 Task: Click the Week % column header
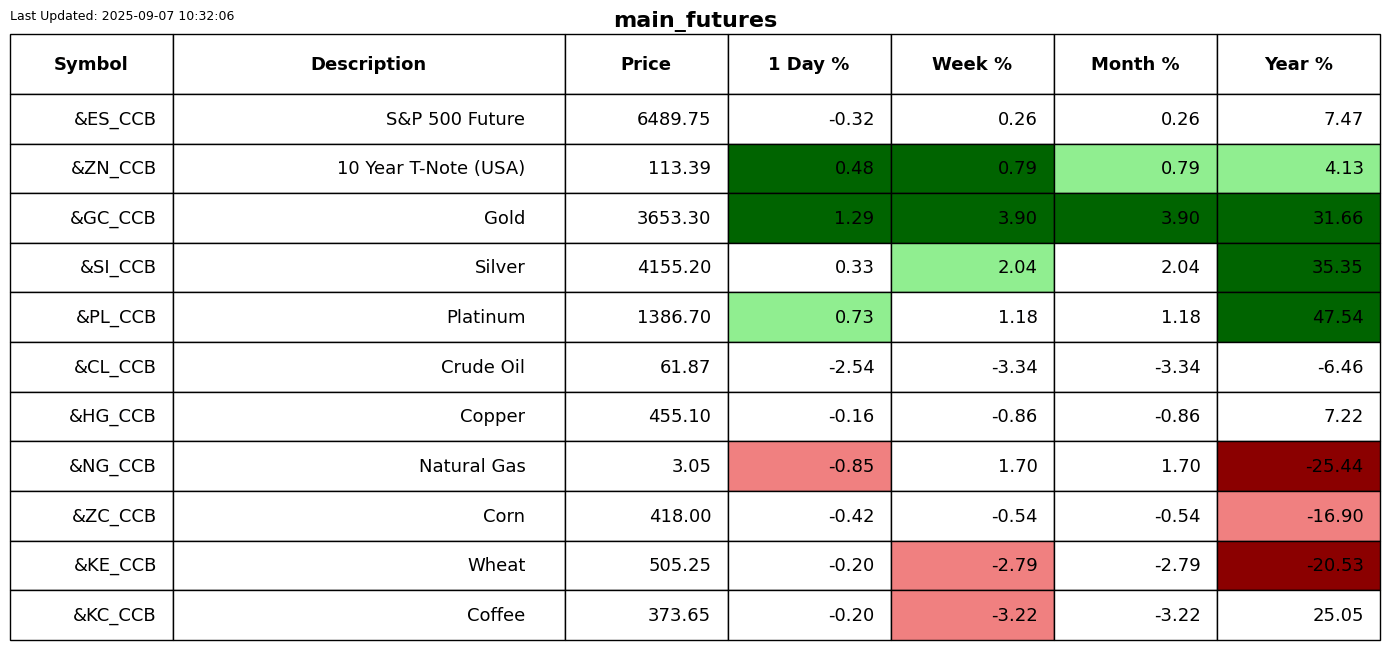point(972,64)
